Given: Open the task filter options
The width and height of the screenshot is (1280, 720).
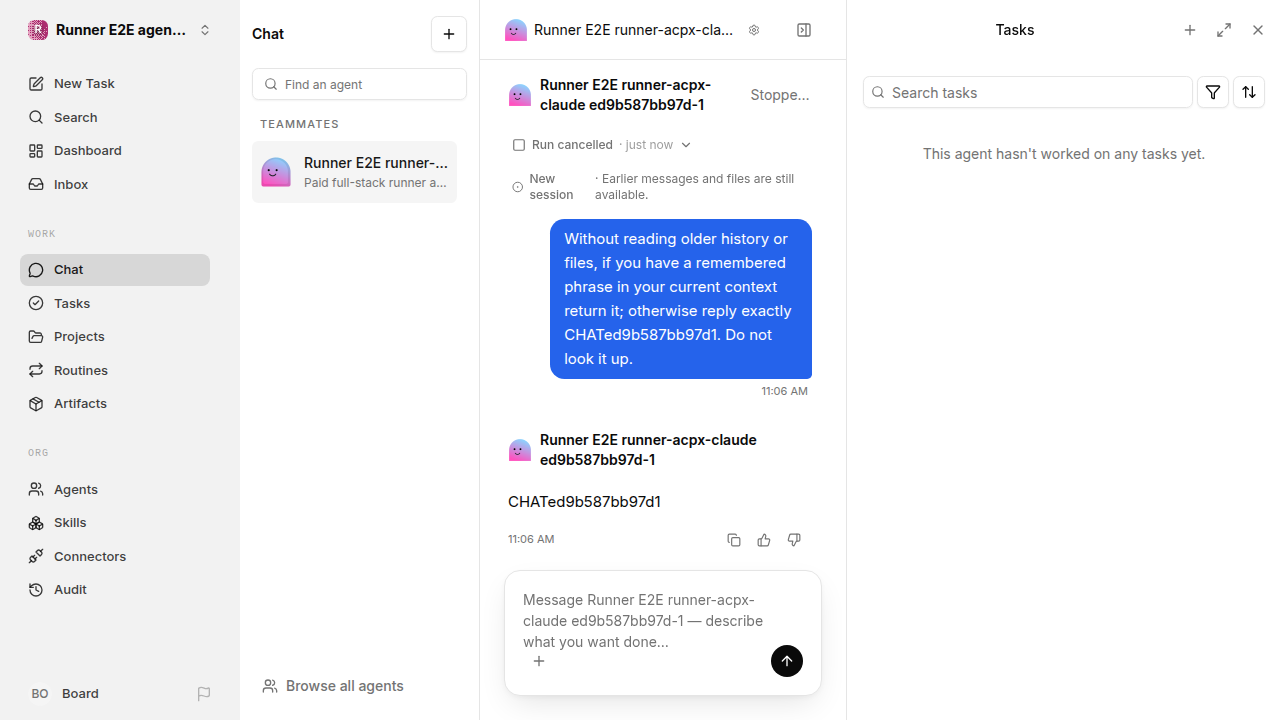Looking at the screenshot, I should point(1213,92).
